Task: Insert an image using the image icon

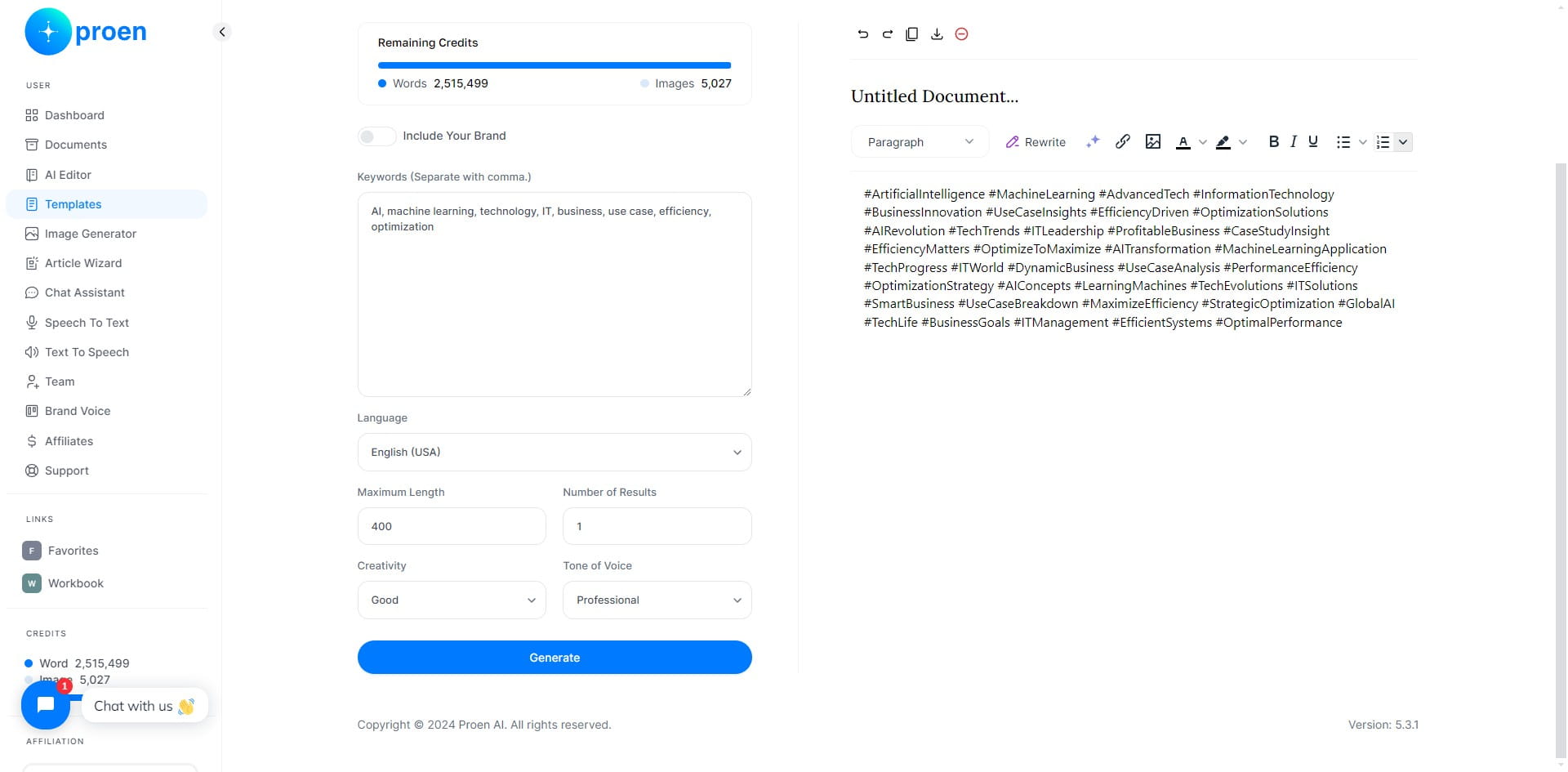Action: coord(1153,141)
